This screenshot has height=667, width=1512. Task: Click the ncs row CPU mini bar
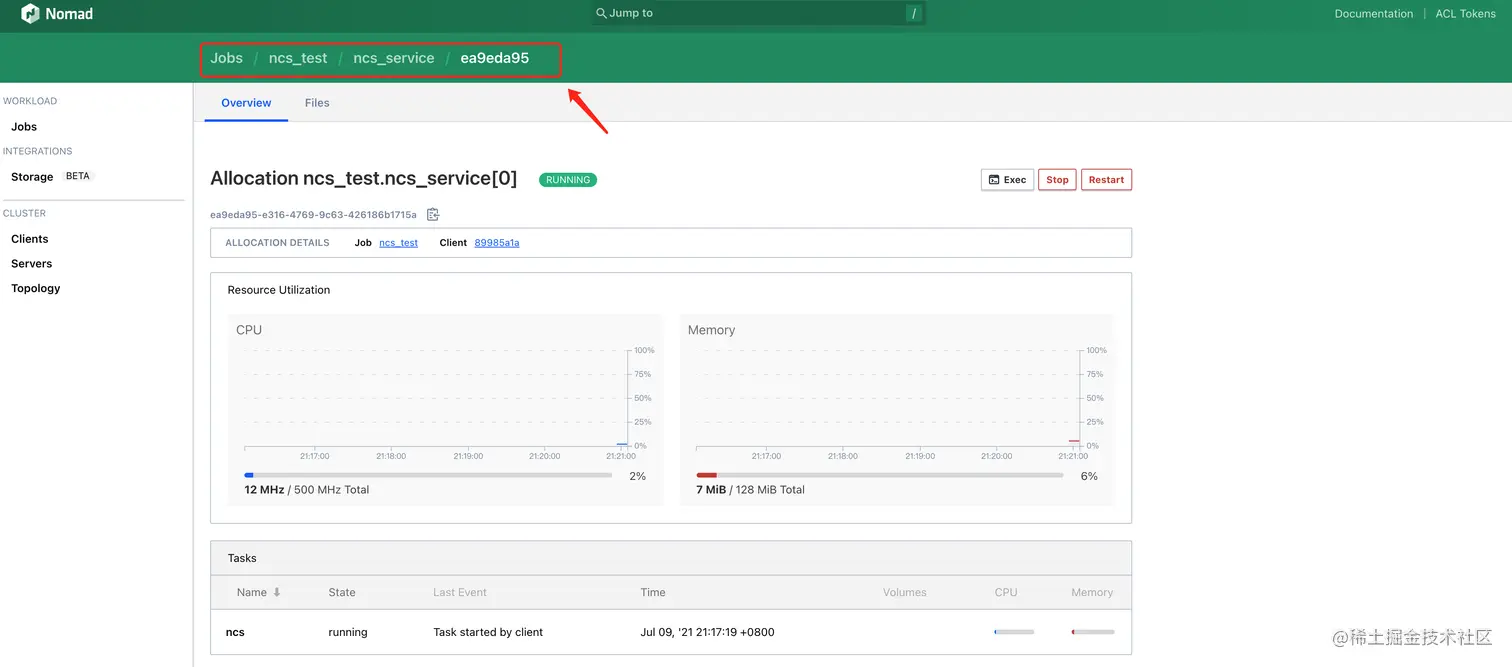pyautogui.click(x=1014, y=632)
